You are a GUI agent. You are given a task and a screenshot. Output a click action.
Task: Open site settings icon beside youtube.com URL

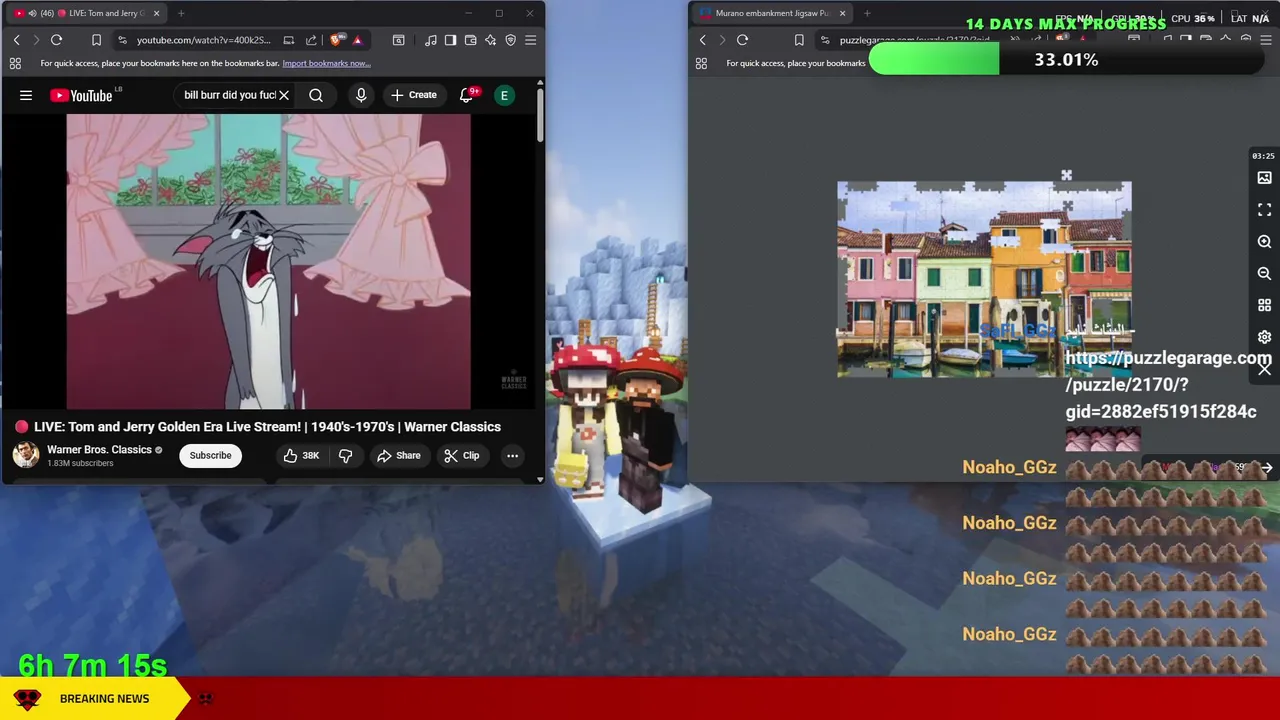coord(122,40)
